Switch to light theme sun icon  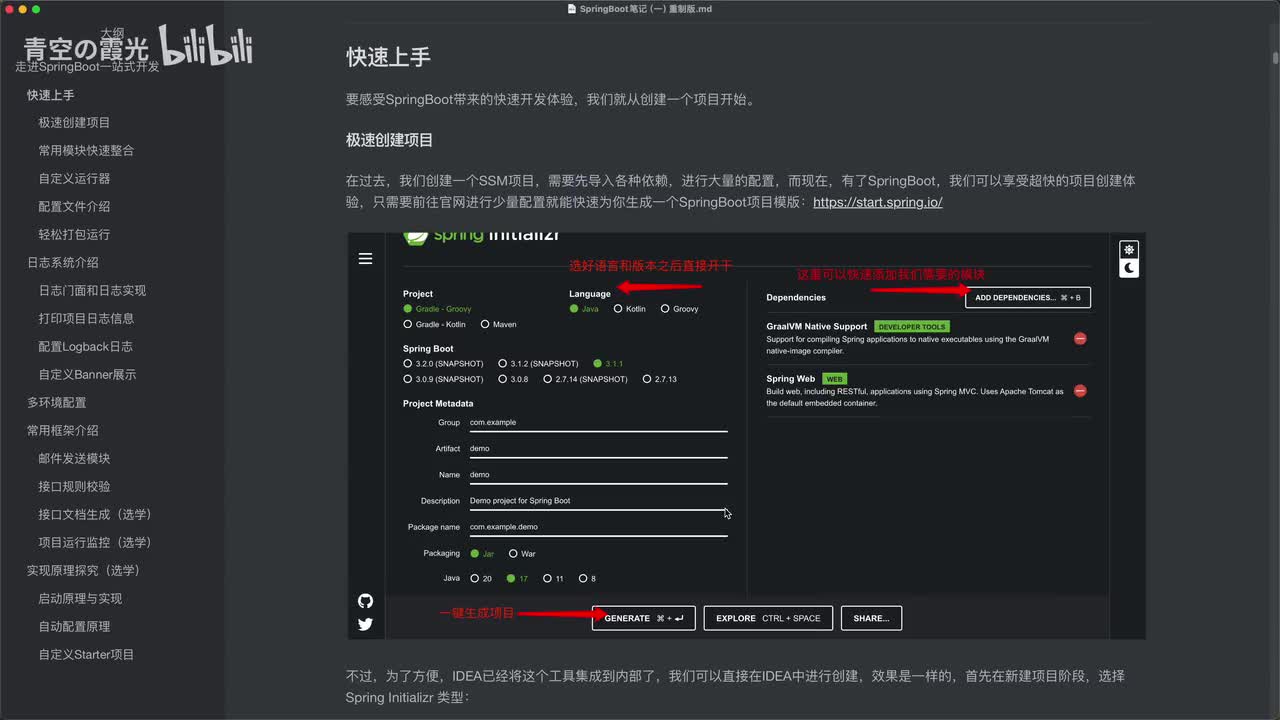coord(1129,249)
